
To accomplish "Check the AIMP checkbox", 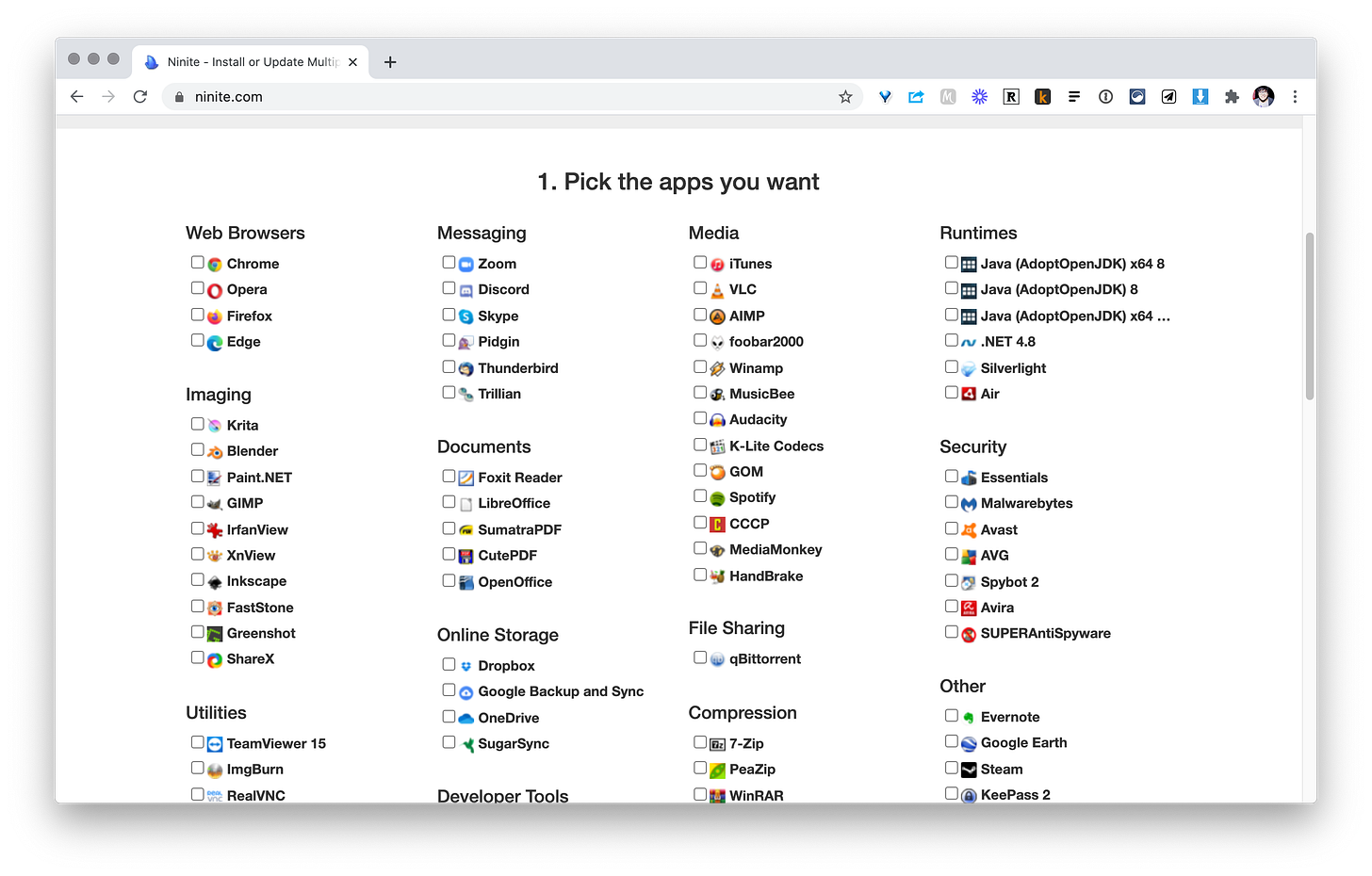I will (x=700, y=315).
